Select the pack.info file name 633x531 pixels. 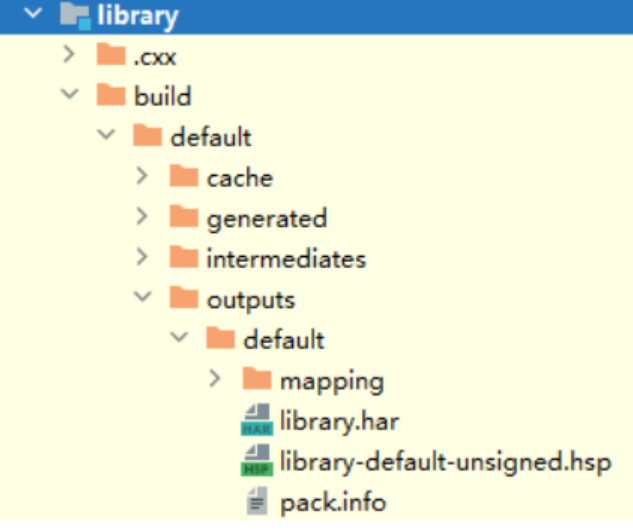coord(333,501)
